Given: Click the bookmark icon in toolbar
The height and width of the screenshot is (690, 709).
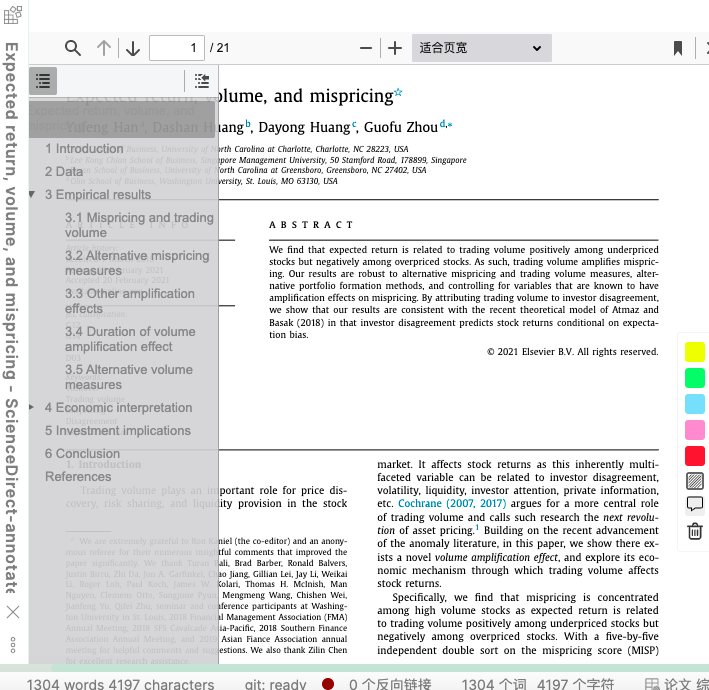Looking at the screenshot, I should pyautogui.click(x=677, y=48).
